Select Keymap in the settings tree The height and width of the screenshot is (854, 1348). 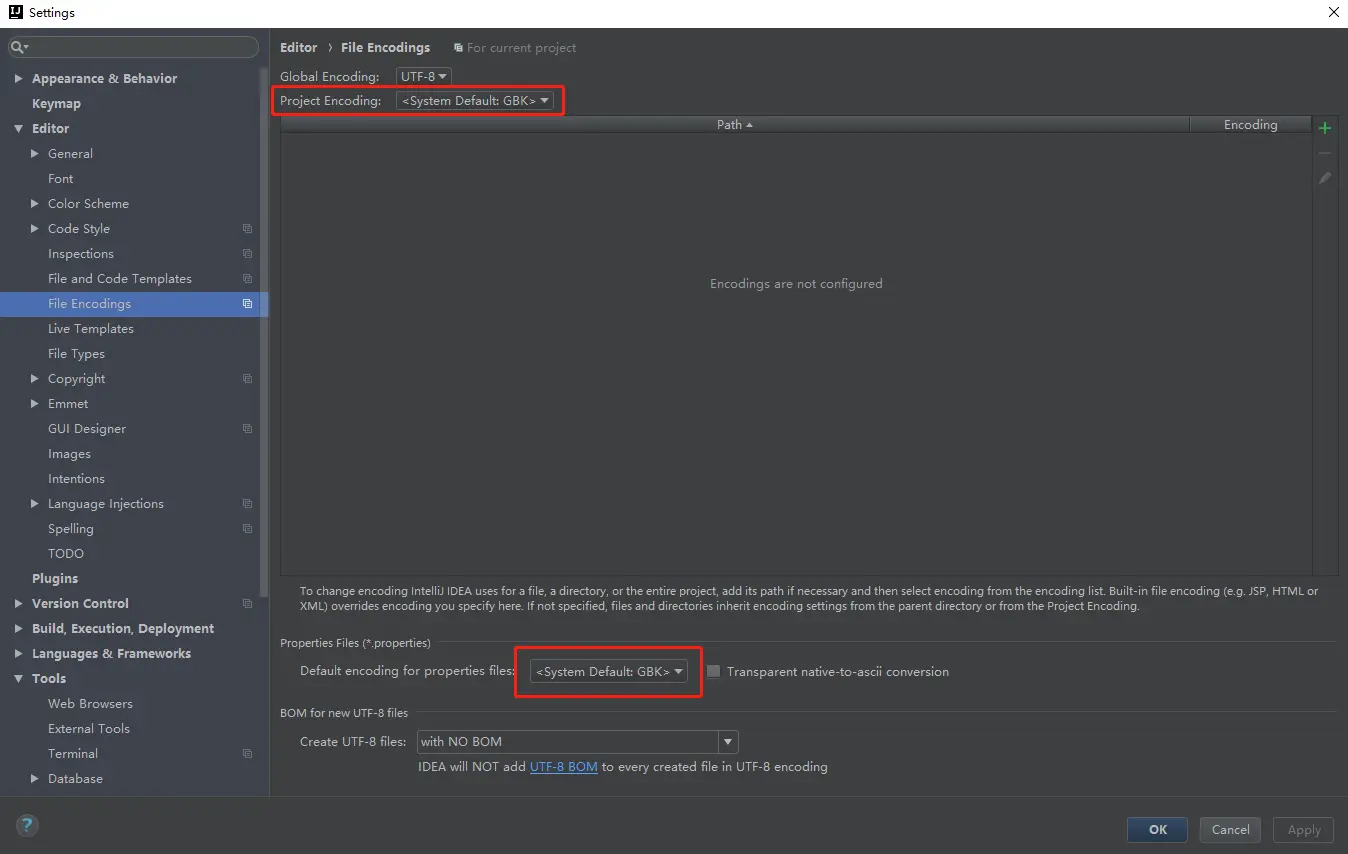pyautogui.click(x=56, y=104)
